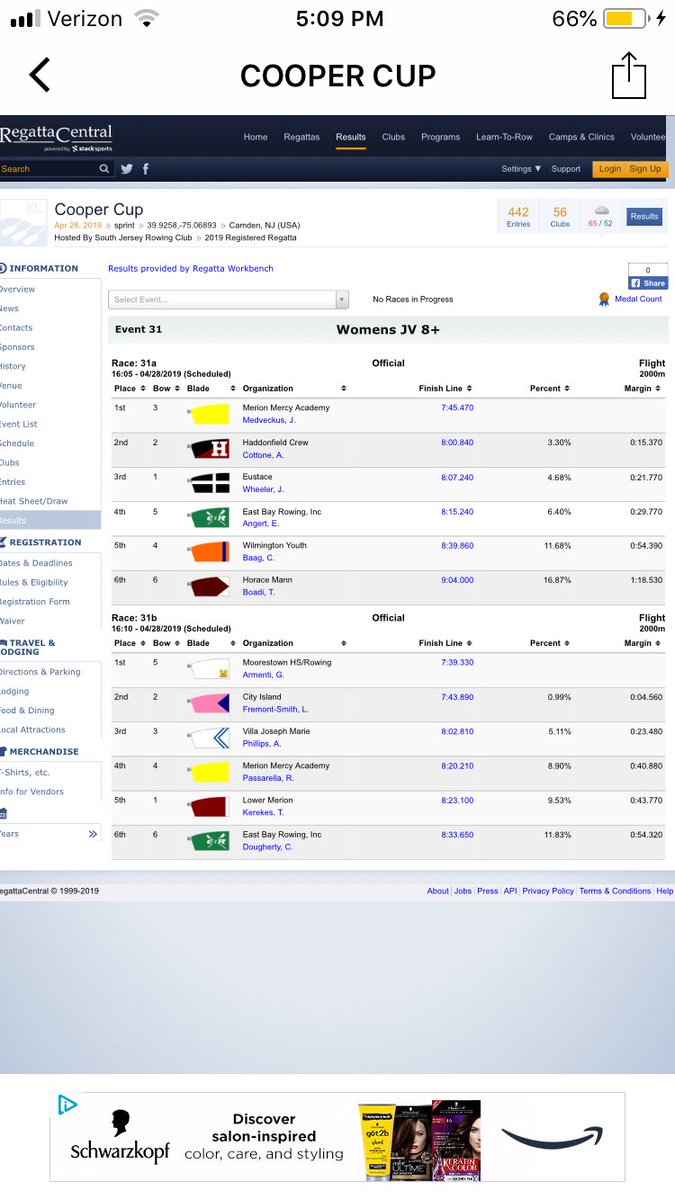Click the Wilmington Youth orange blade
The height and width of the screenshot is (1200, 675).
(208, 552)
